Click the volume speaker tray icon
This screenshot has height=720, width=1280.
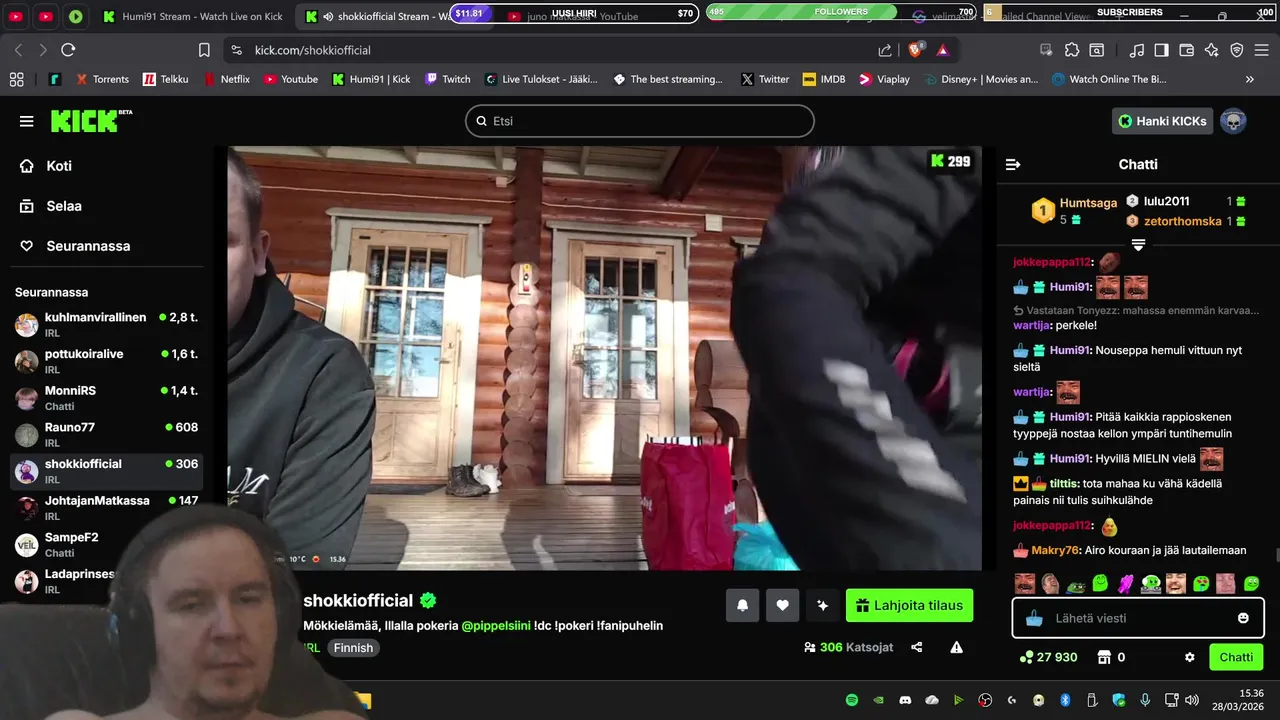(x=1191, y=700)
